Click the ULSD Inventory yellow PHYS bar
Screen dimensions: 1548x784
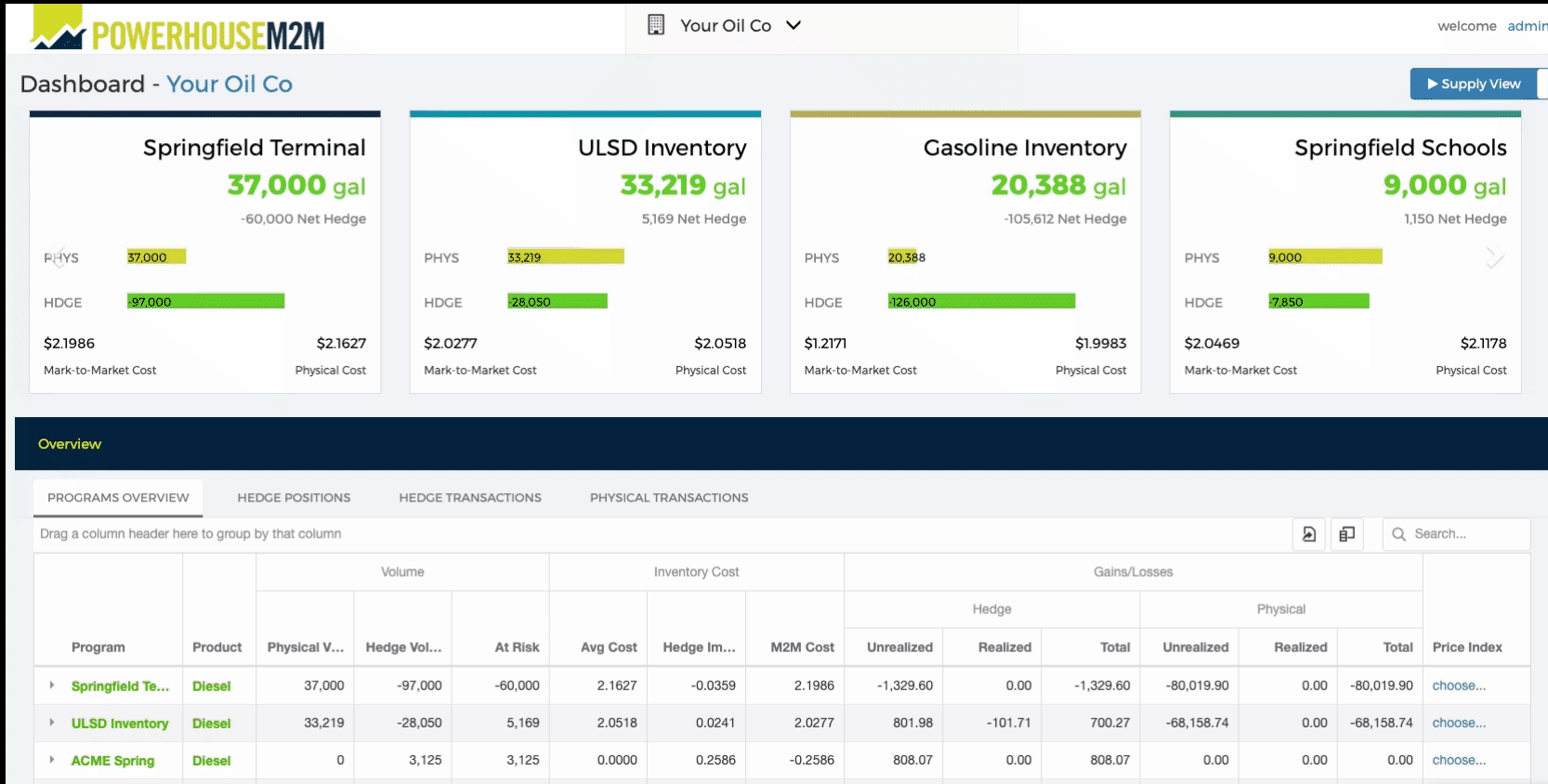coord(565,257)
